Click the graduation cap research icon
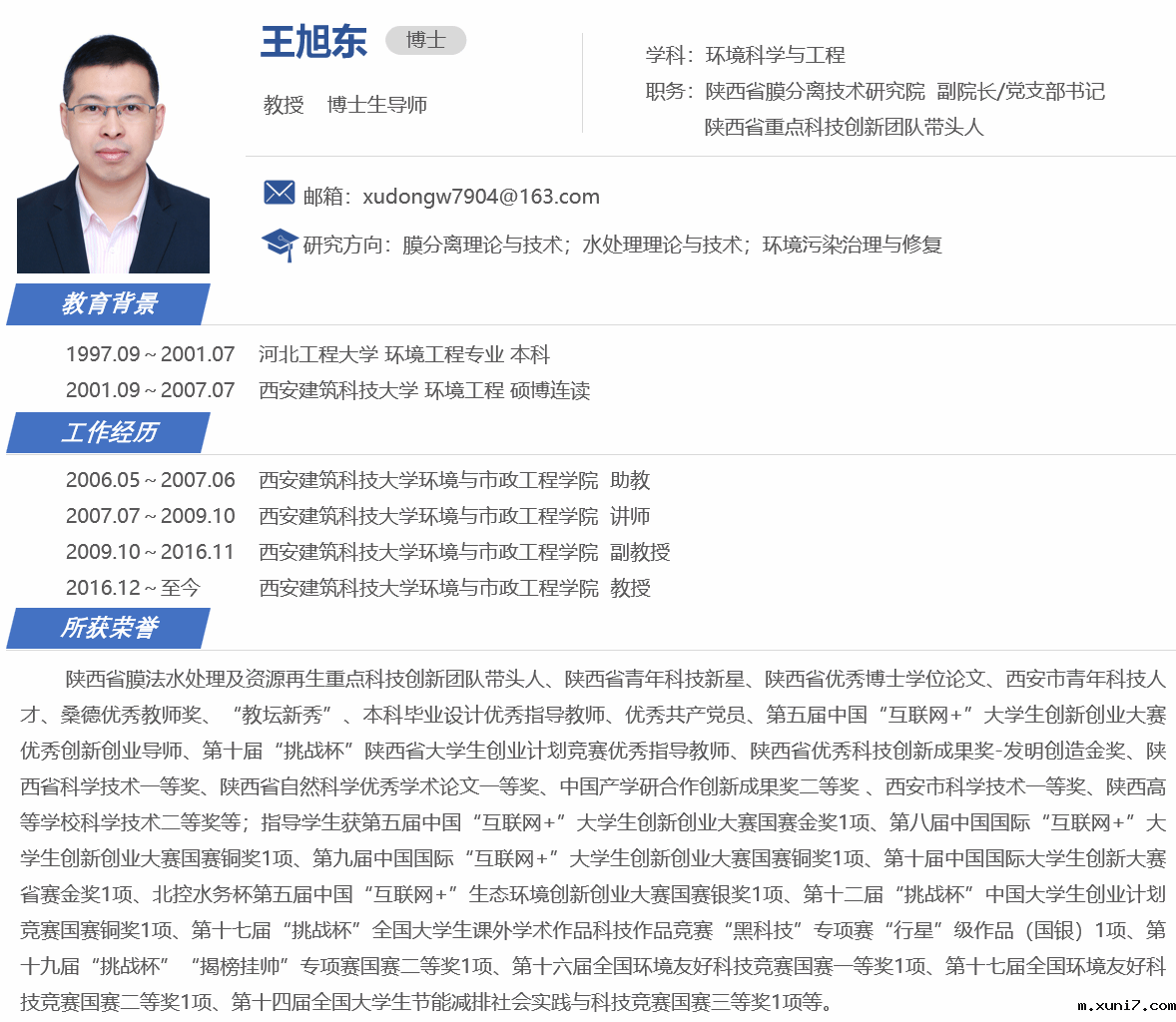 click(x=279, y=244)
